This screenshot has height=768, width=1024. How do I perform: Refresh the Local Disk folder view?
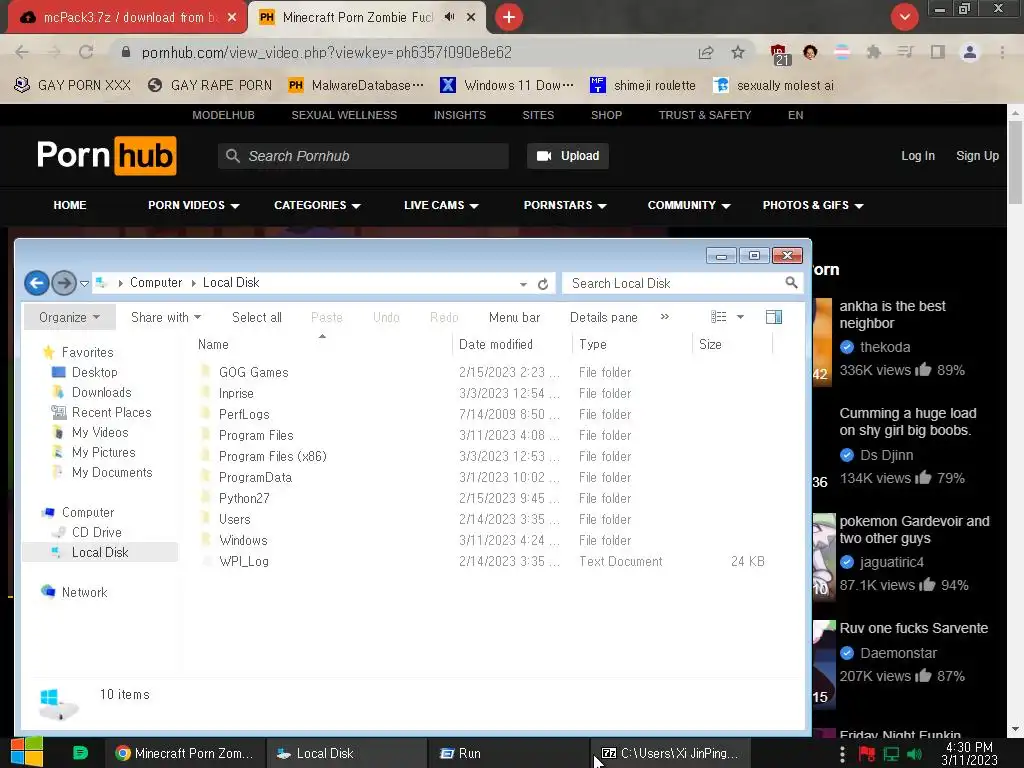[x=543, y=284]
